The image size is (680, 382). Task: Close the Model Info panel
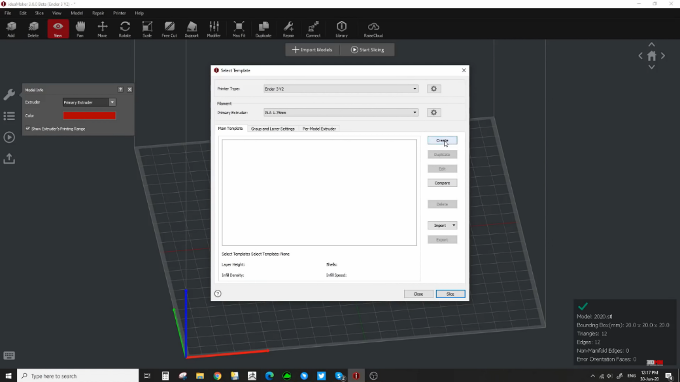coord(129,89)
